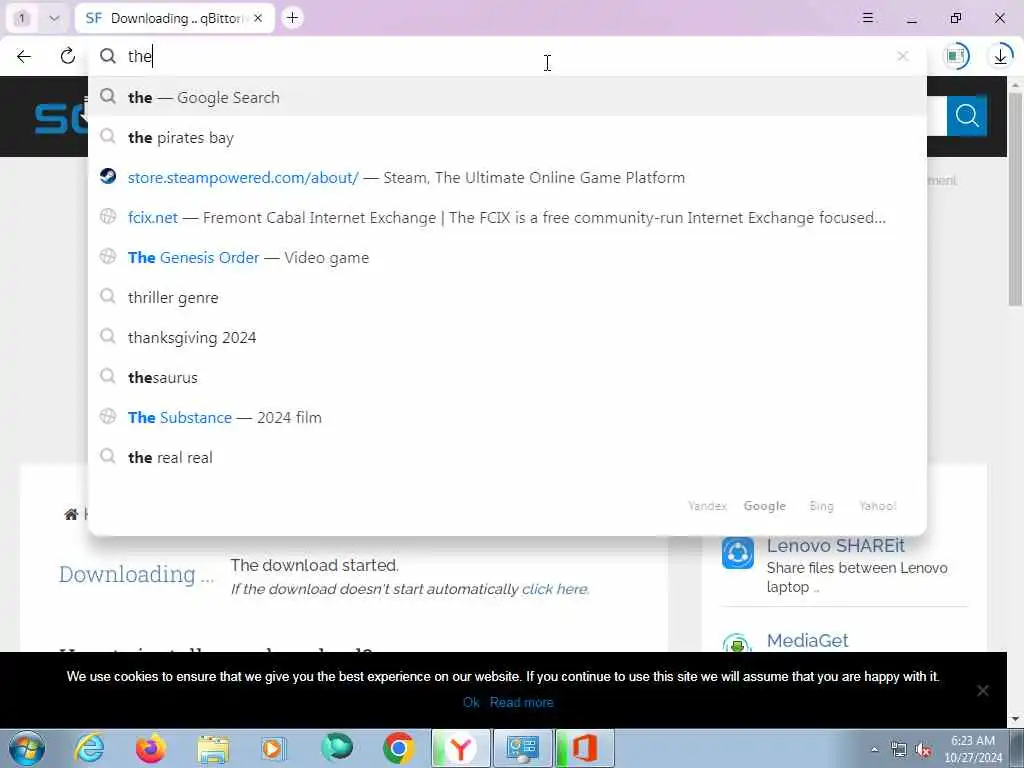Image resolution: width=1024 pixels, height=768 pixels.
Task: Choose 'the — Google Search' suggestion
Action: point(507,97)
